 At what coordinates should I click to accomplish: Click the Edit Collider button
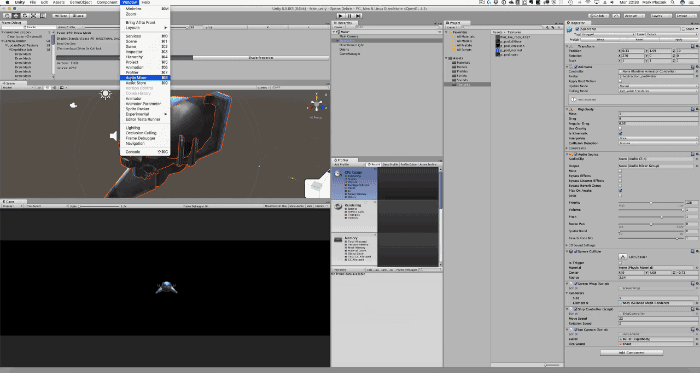click(622, 257)
